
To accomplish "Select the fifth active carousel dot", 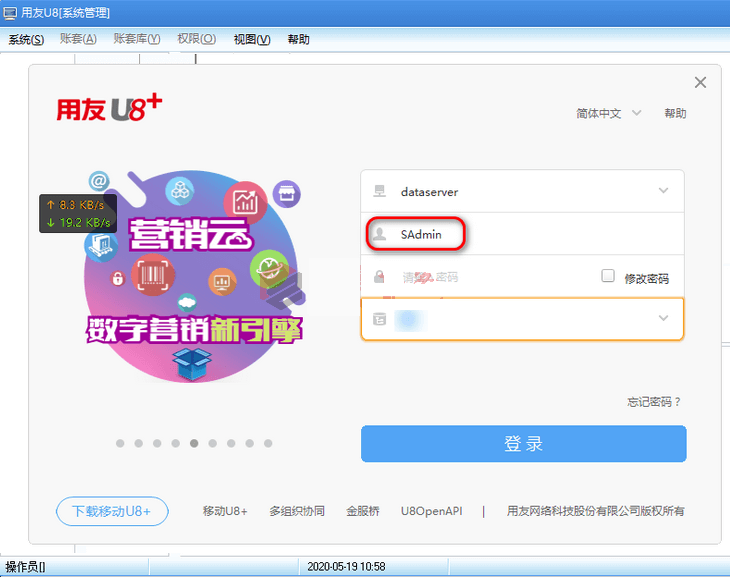I will pyautogui.click(x=194, y=443).
